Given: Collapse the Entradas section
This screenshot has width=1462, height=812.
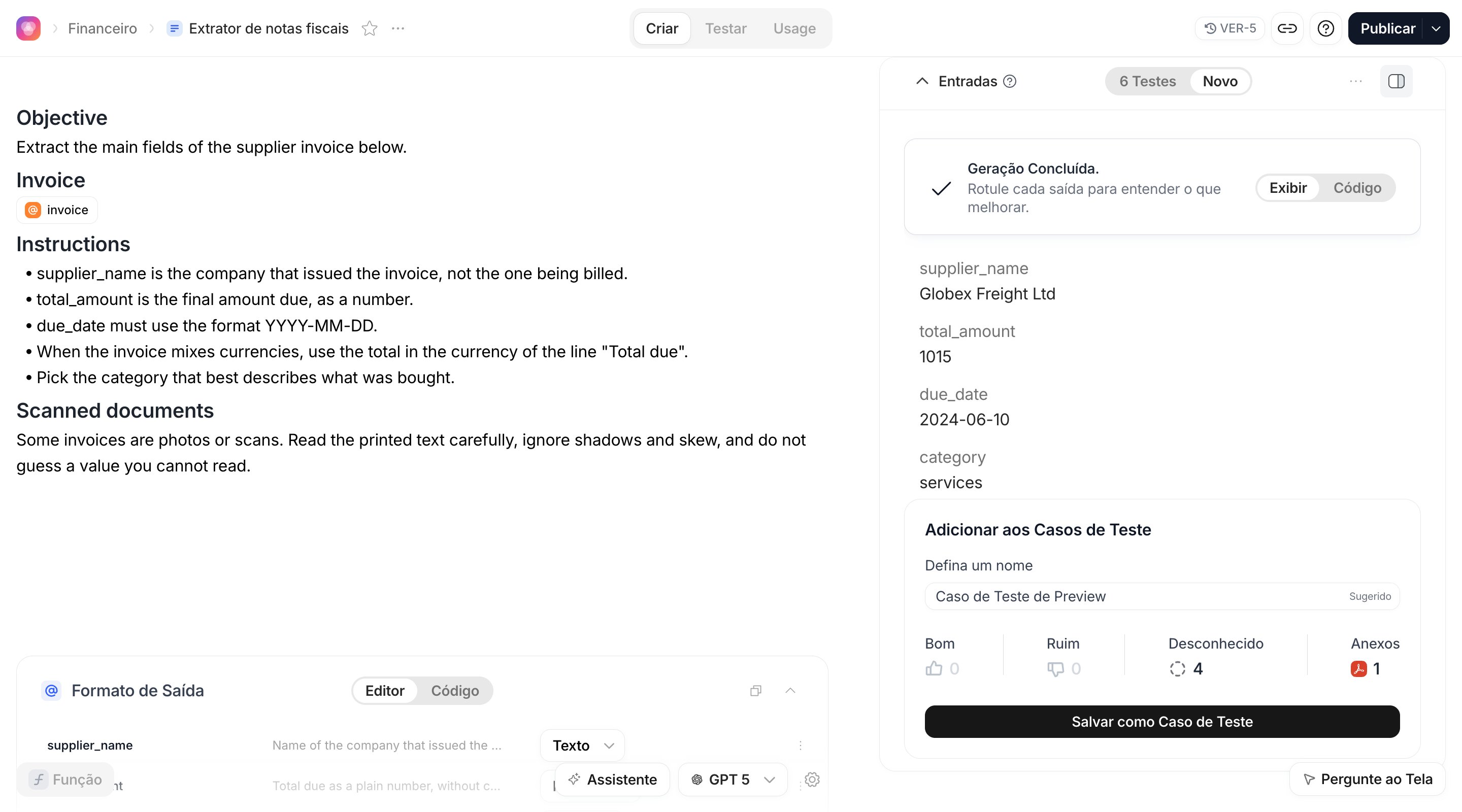Looking at the screenshot, I should pos(922,81).
